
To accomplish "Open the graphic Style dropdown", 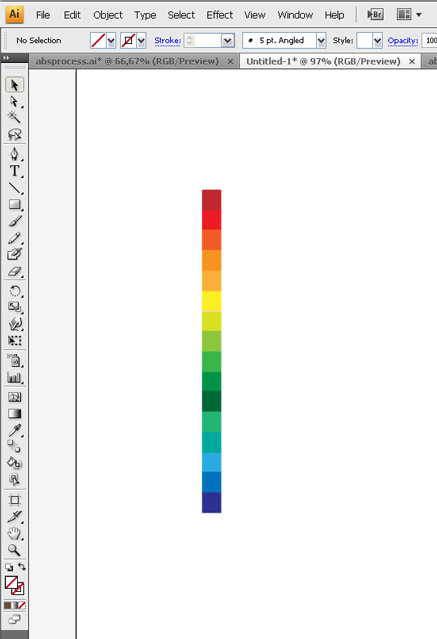I will 377,40.
